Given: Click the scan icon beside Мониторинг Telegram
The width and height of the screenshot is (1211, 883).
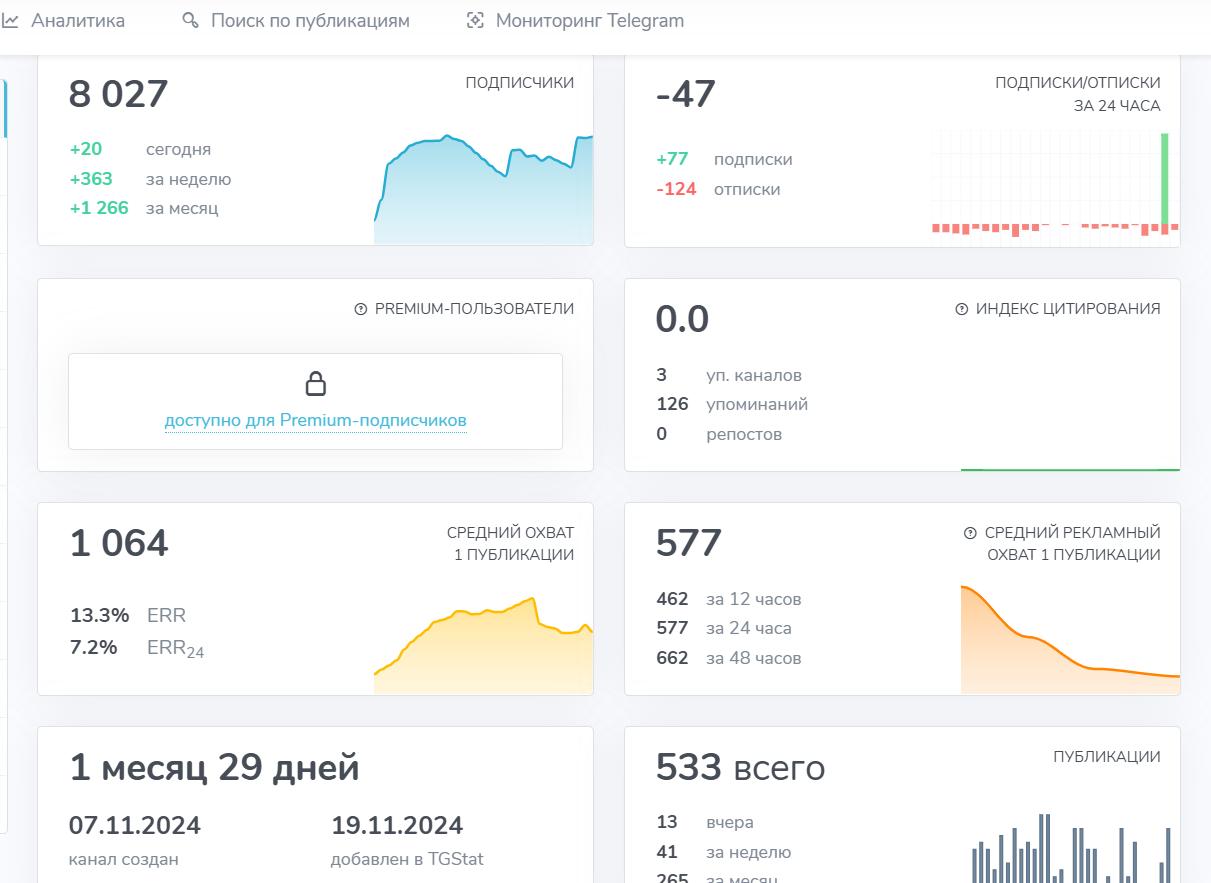Looking at the screenshot, I should point(475,20).
